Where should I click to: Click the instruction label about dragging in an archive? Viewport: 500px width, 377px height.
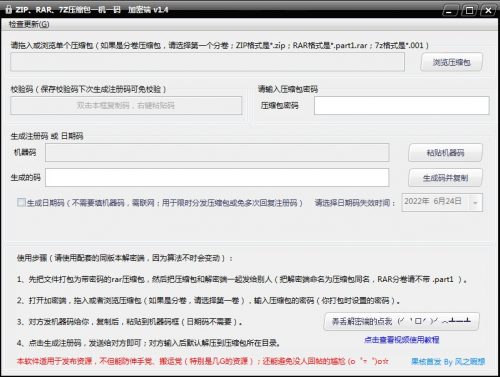220,45
